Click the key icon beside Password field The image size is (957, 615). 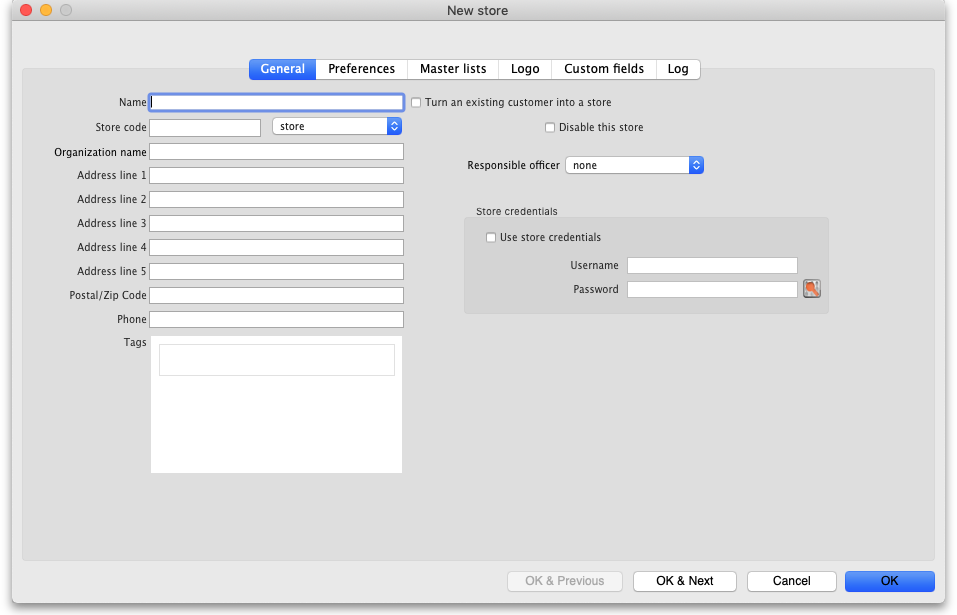(811, 289)
